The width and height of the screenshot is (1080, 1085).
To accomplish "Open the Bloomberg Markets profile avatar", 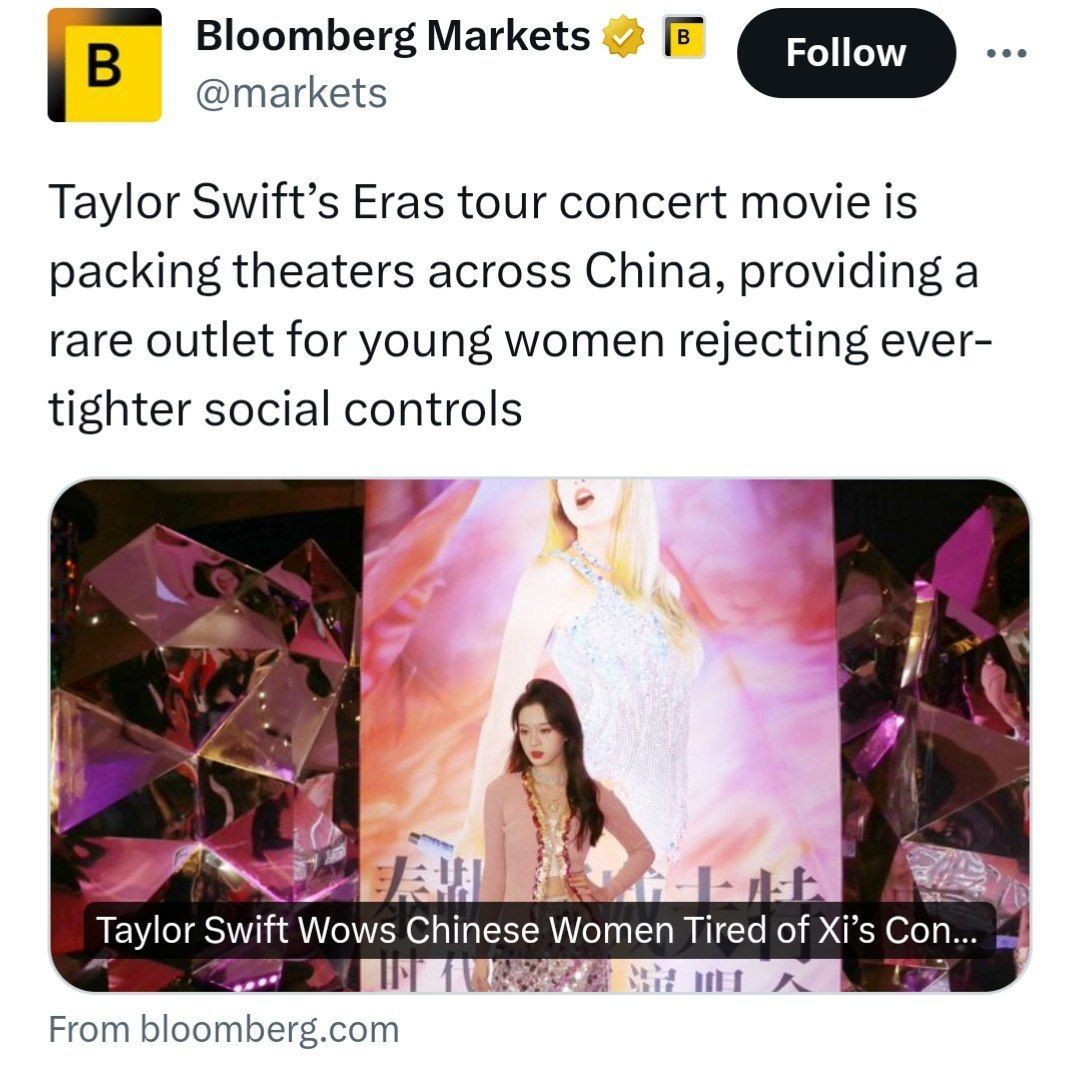I will pyautogui.click(x=104, y=65).
